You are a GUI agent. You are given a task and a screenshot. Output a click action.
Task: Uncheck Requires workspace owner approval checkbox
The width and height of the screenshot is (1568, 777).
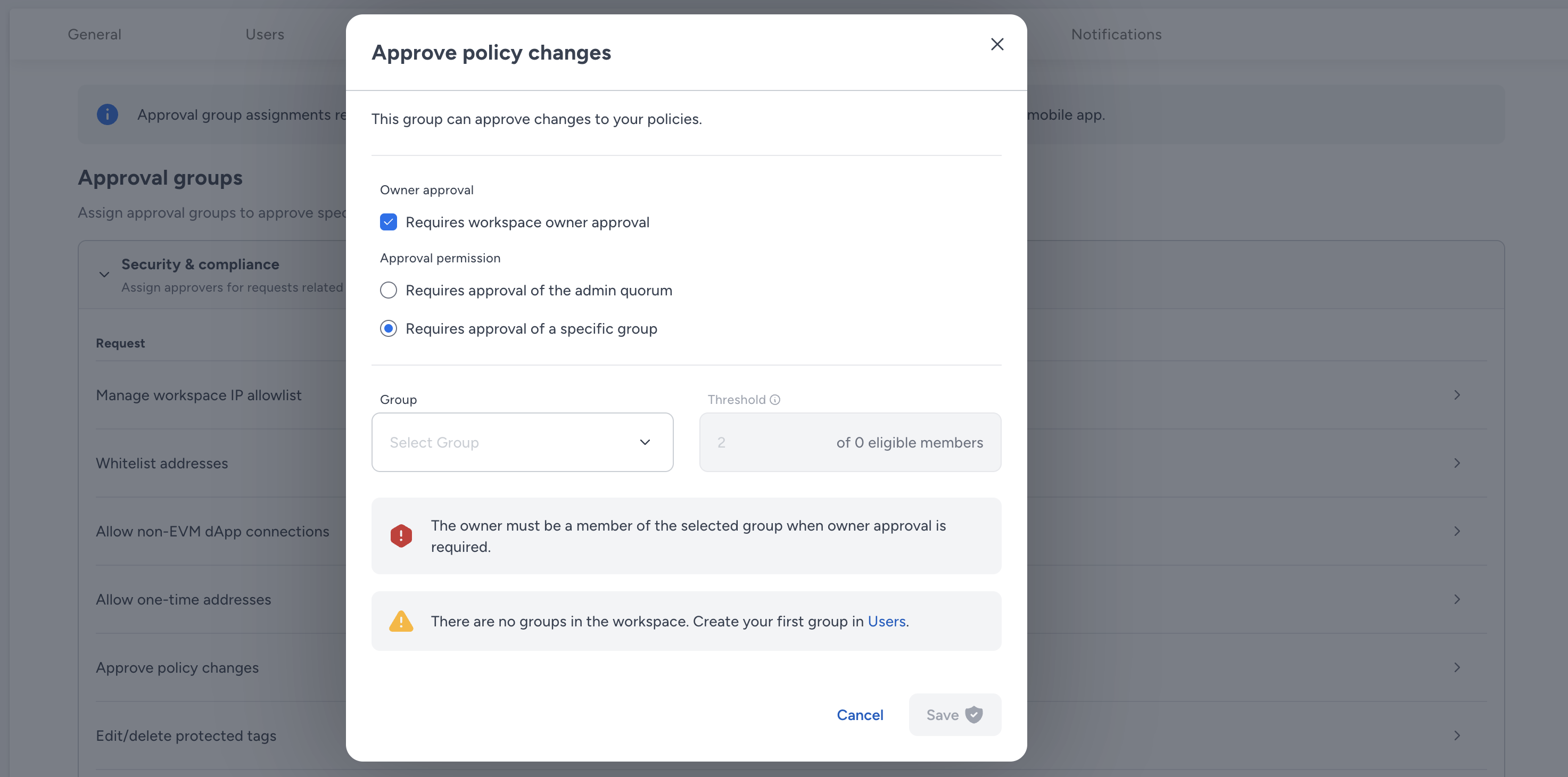pos(389,222)
